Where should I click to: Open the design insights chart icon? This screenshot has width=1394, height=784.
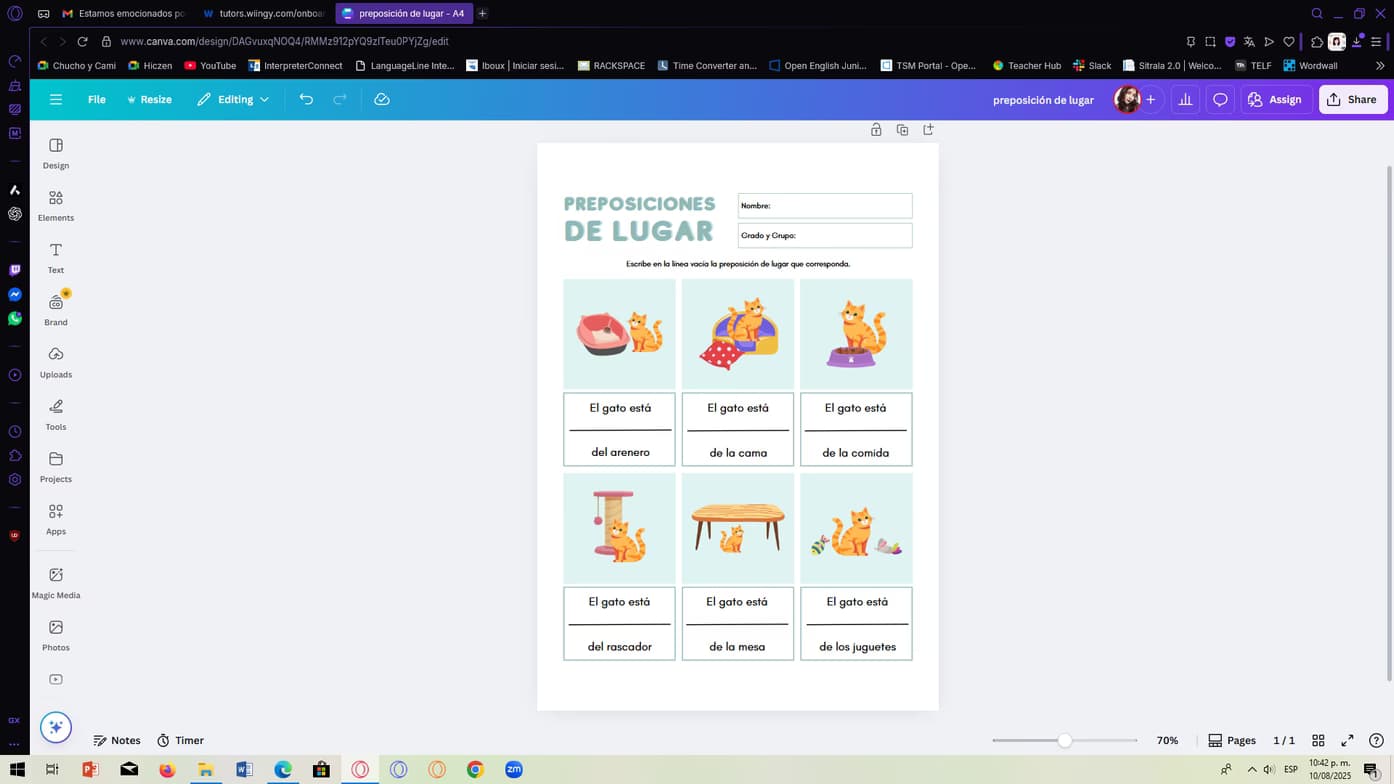1184,99
